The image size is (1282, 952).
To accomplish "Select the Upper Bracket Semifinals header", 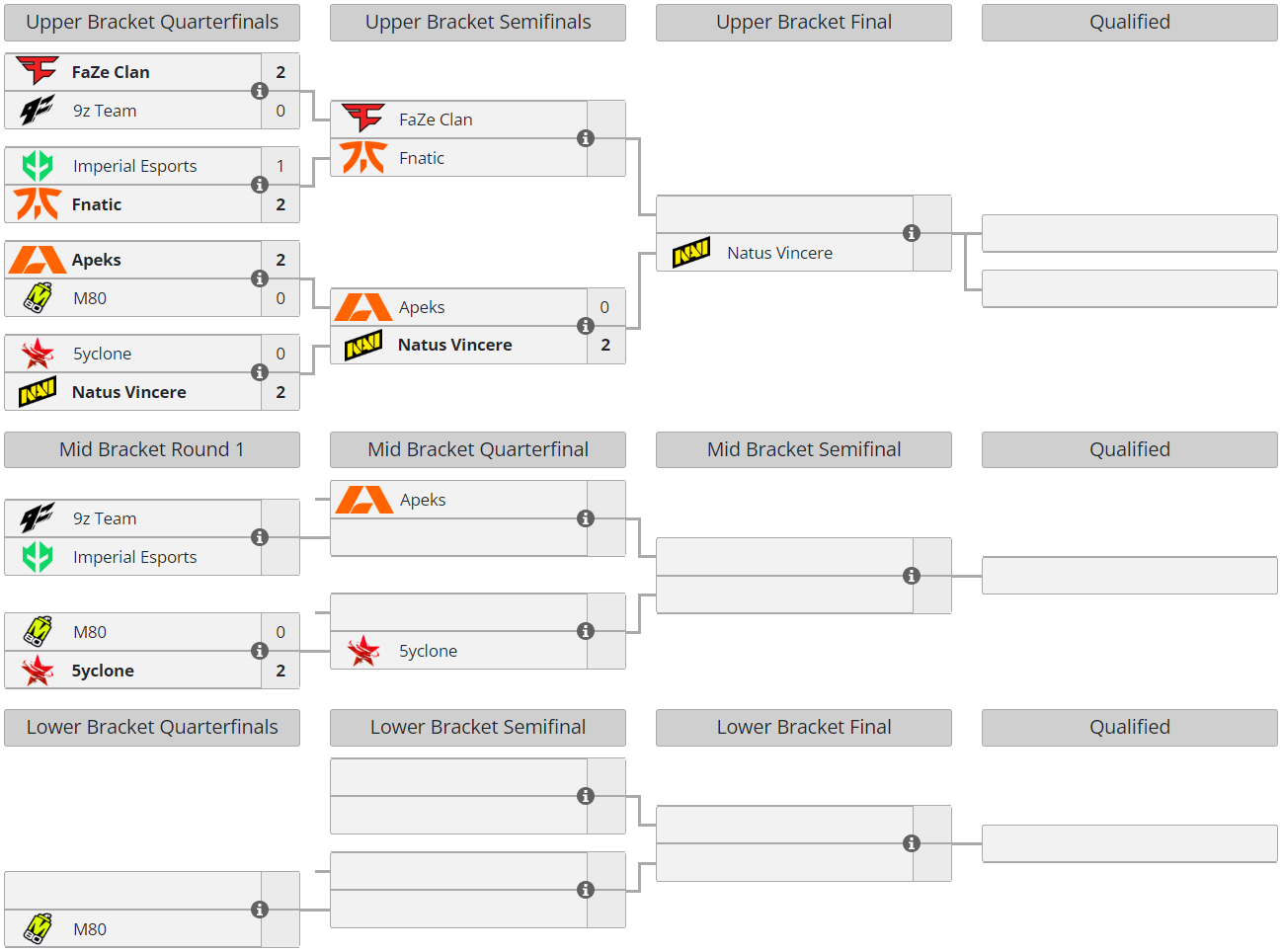I will (478, 22).
